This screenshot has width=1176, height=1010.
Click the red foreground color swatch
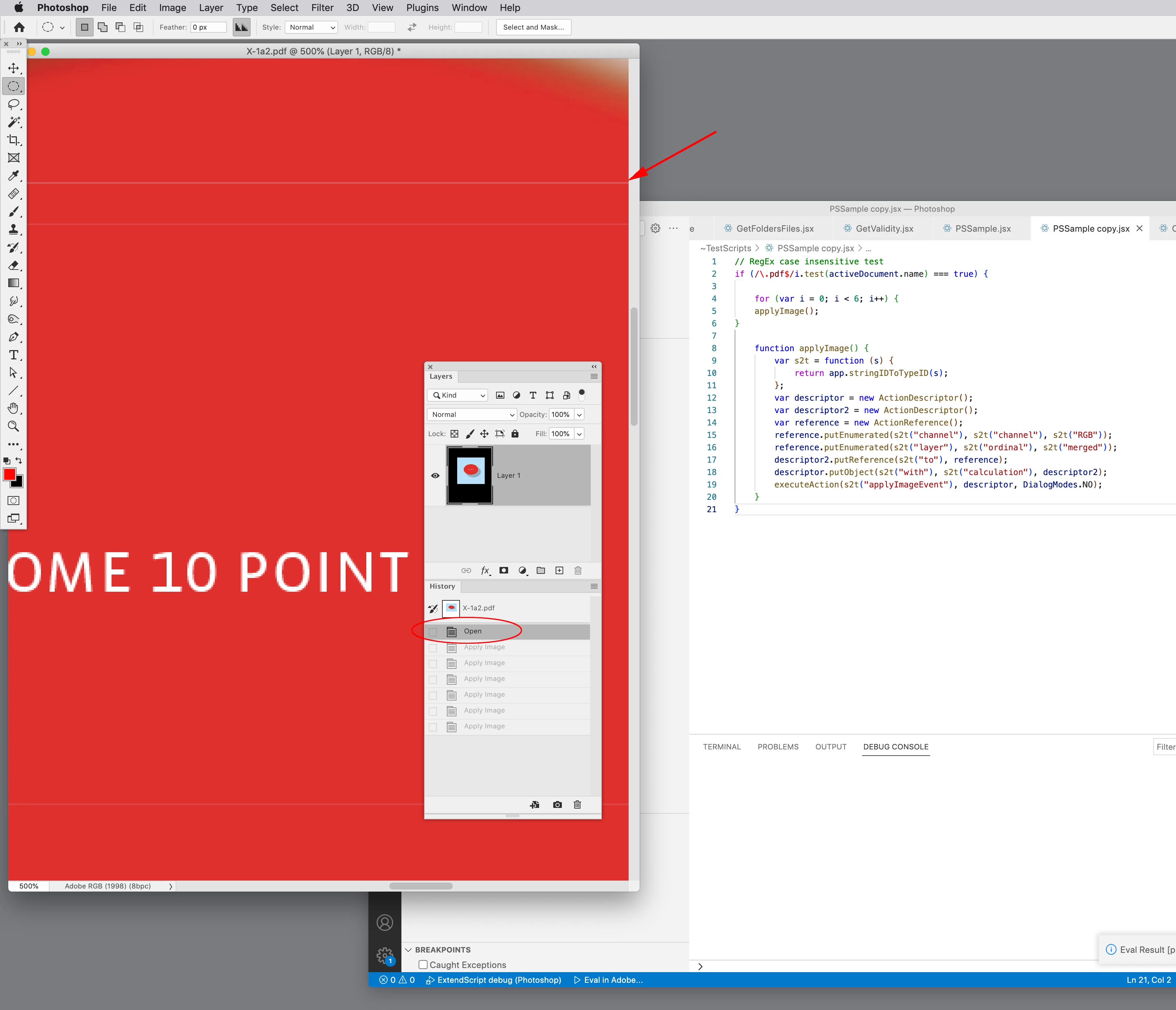9,474
